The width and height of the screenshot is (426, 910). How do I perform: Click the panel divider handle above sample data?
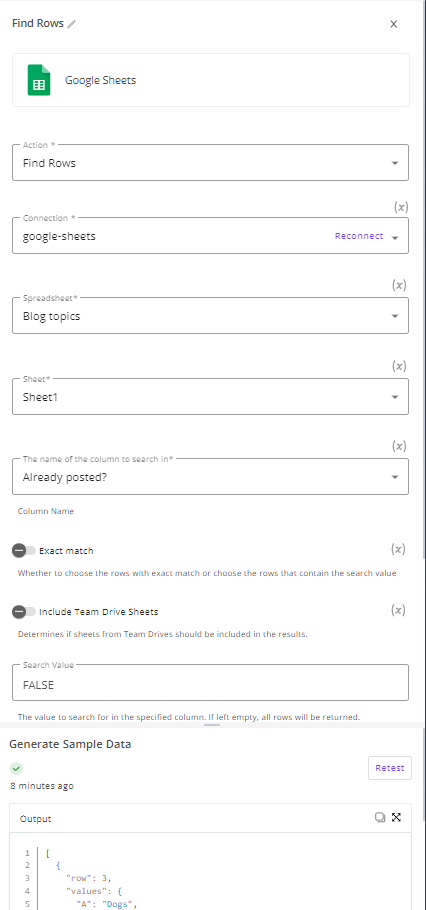pos(212,725)
